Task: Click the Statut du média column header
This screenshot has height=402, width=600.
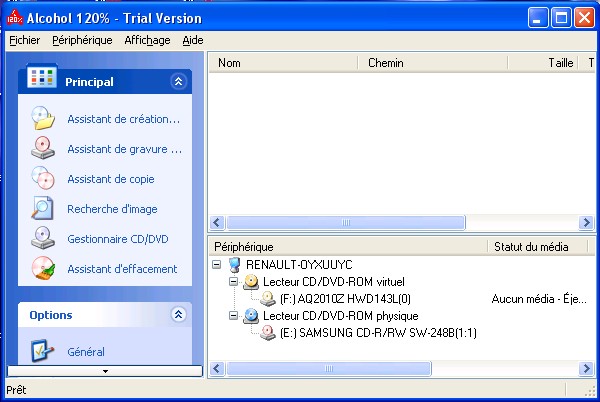Action: pyautogui.click(x=537, y=247)
